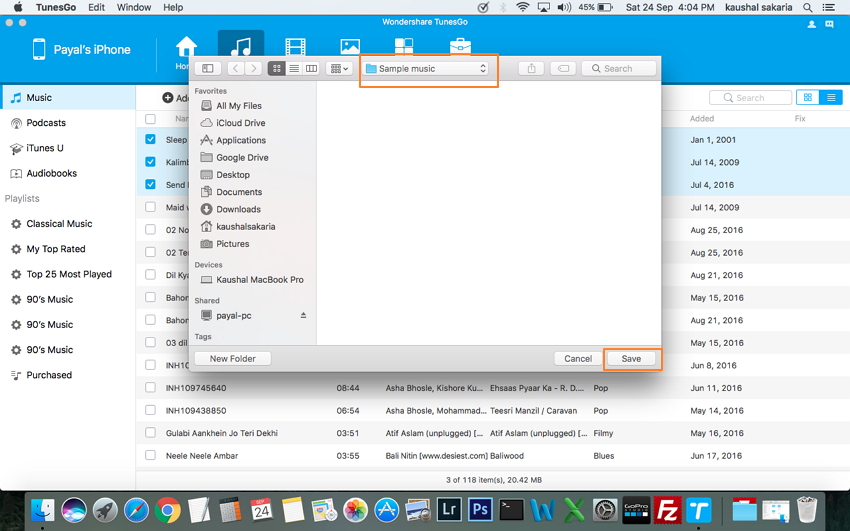Click the dialog Search field
The image size is (850, 531).
[x=619, y=68]
